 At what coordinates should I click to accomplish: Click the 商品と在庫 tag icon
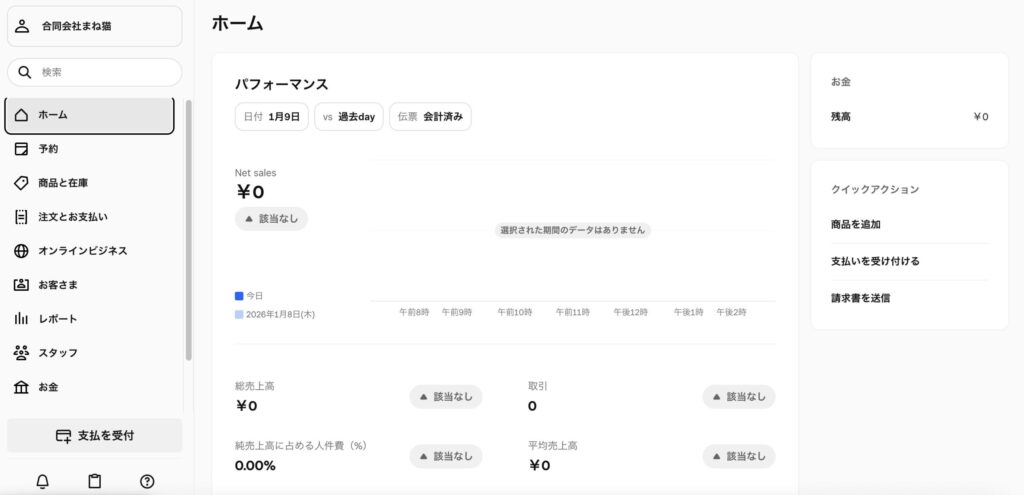coord(21,183)
